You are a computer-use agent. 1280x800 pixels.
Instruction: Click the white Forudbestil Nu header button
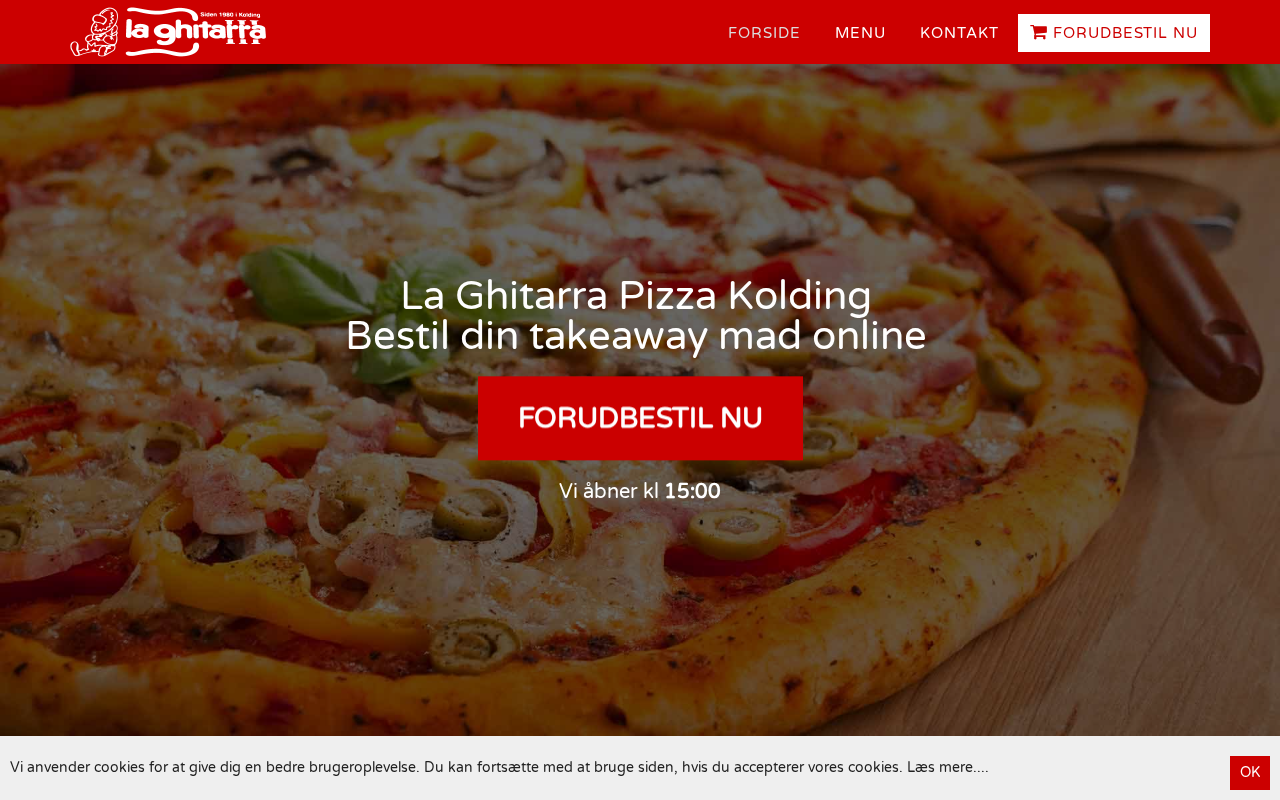(x=1114, y=33)
